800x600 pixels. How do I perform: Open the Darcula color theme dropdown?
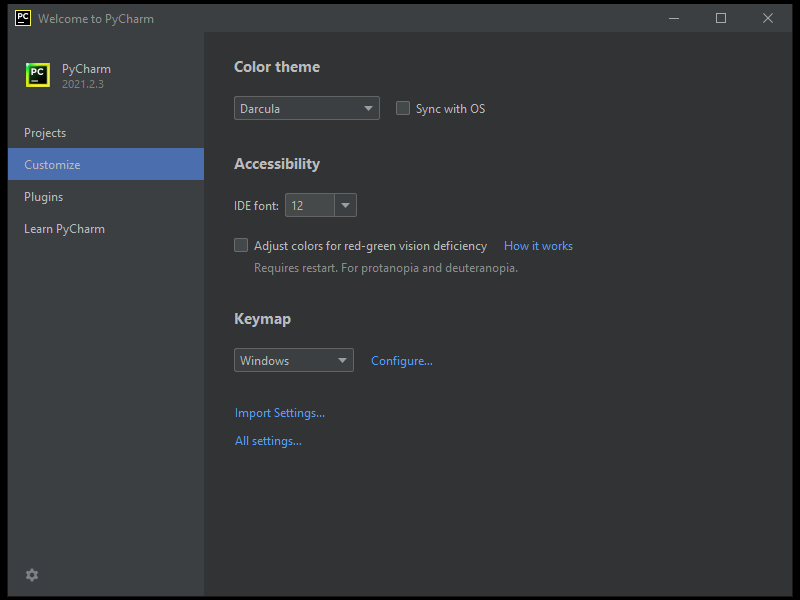(x=307, y=108)
